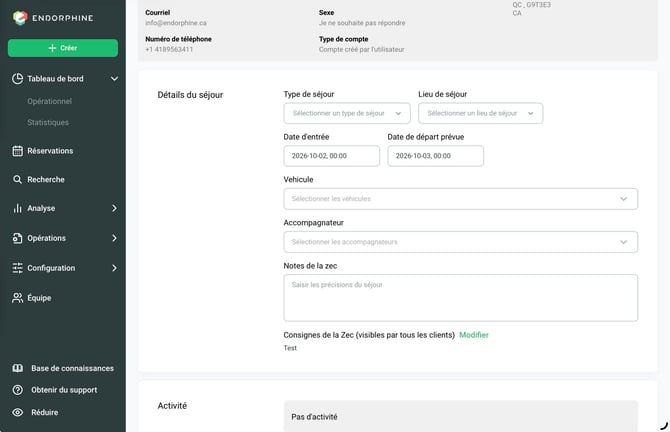
Task: Click the Réduire eye icon
Action: 18,412
